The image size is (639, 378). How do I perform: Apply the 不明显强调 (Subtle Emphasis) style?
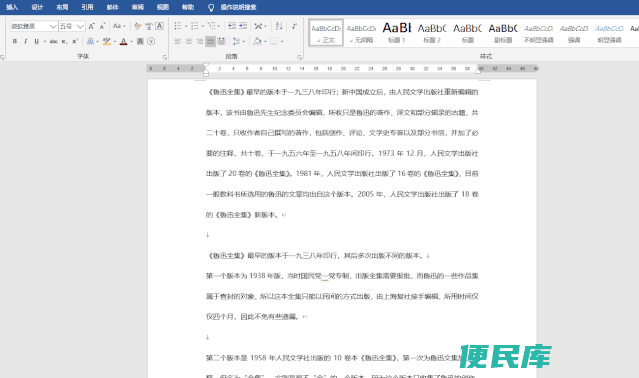point(538,33)
